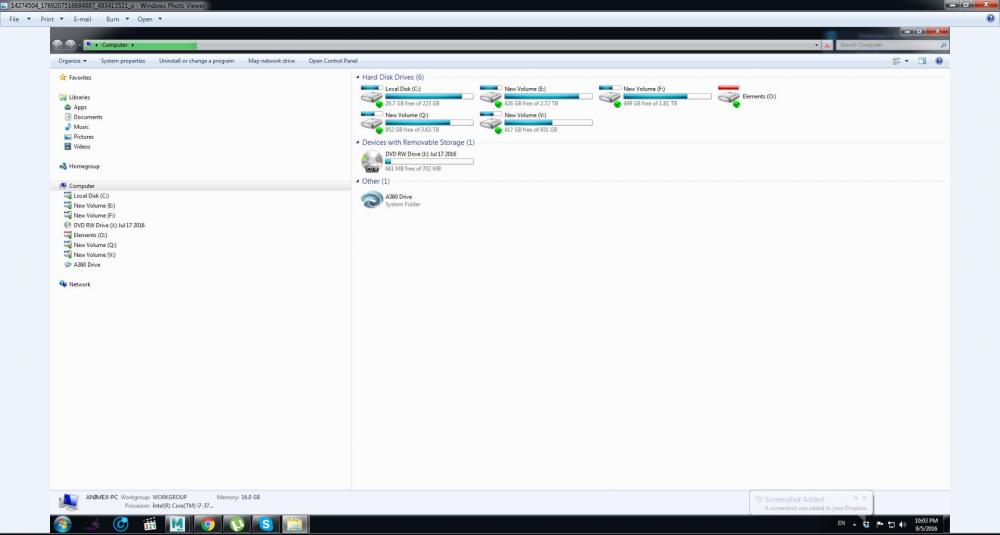Click the DVD RW Drive capacity bar
The image size is (1000, 535).
429,161
